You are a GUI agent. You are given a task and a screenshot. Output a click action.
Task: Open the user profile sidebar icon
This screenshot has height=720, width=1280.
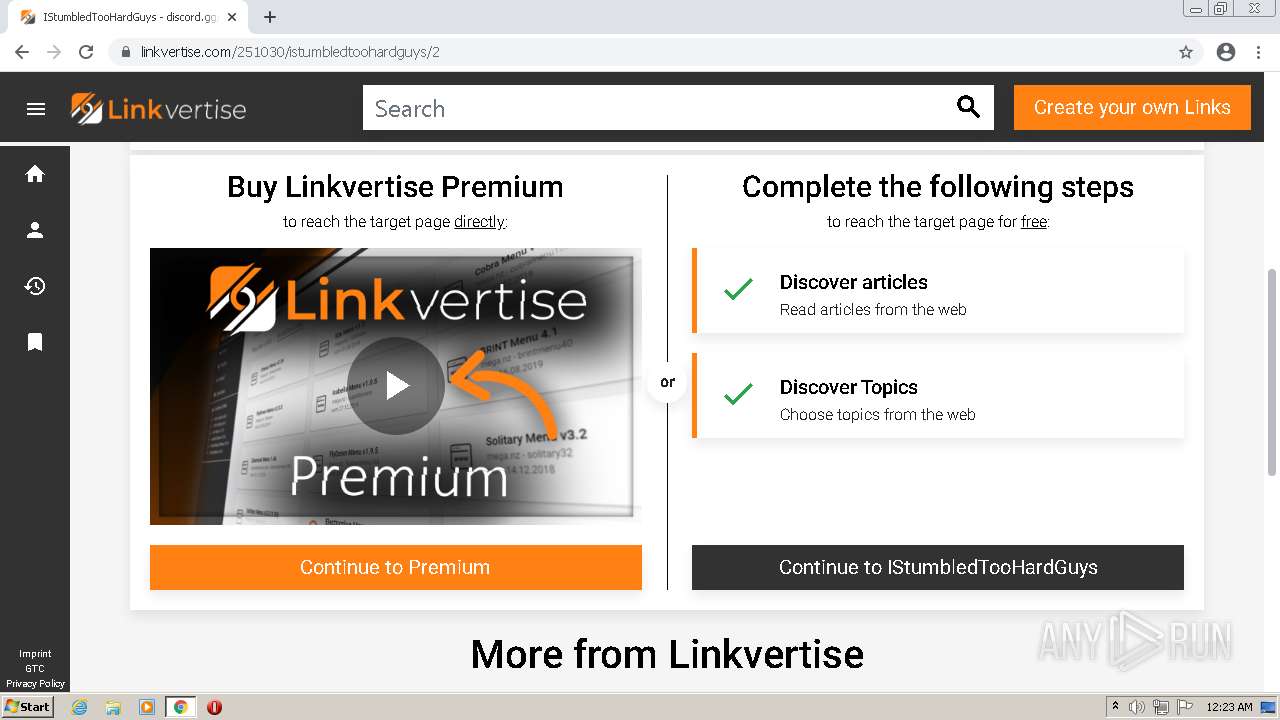[x=35, y=230]
